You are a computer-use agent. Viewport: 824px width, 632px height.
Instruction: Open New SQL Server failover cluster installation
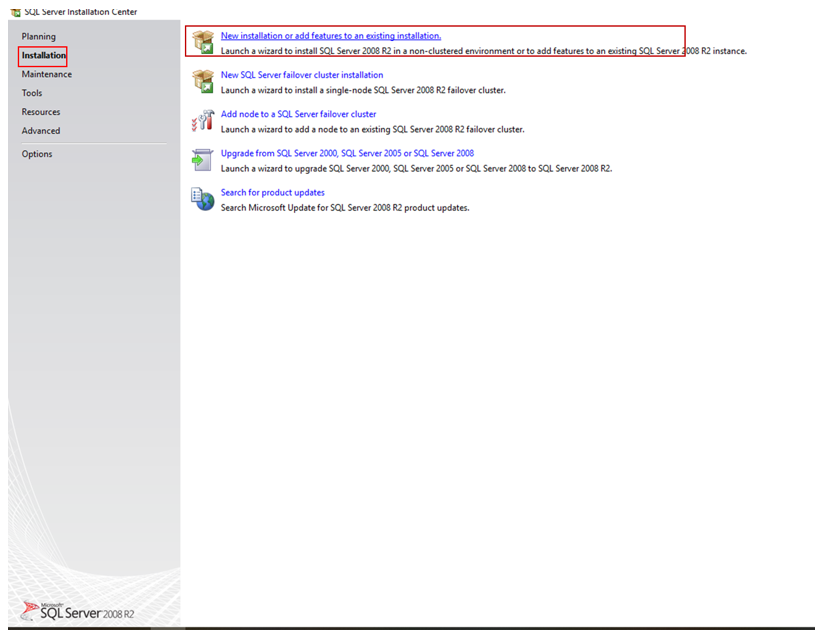[x=302, y=75]
